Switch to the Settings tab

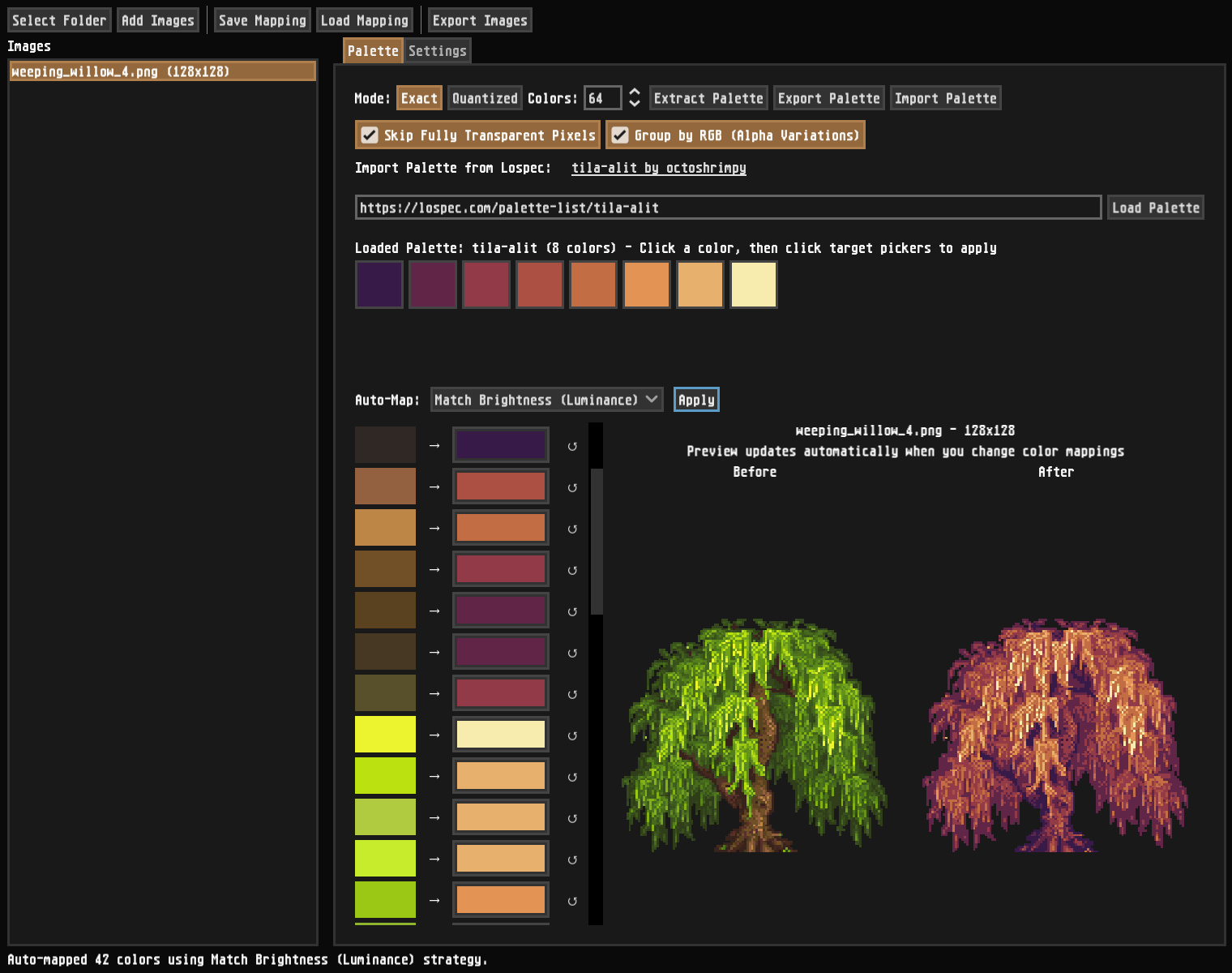click(438, 51)
